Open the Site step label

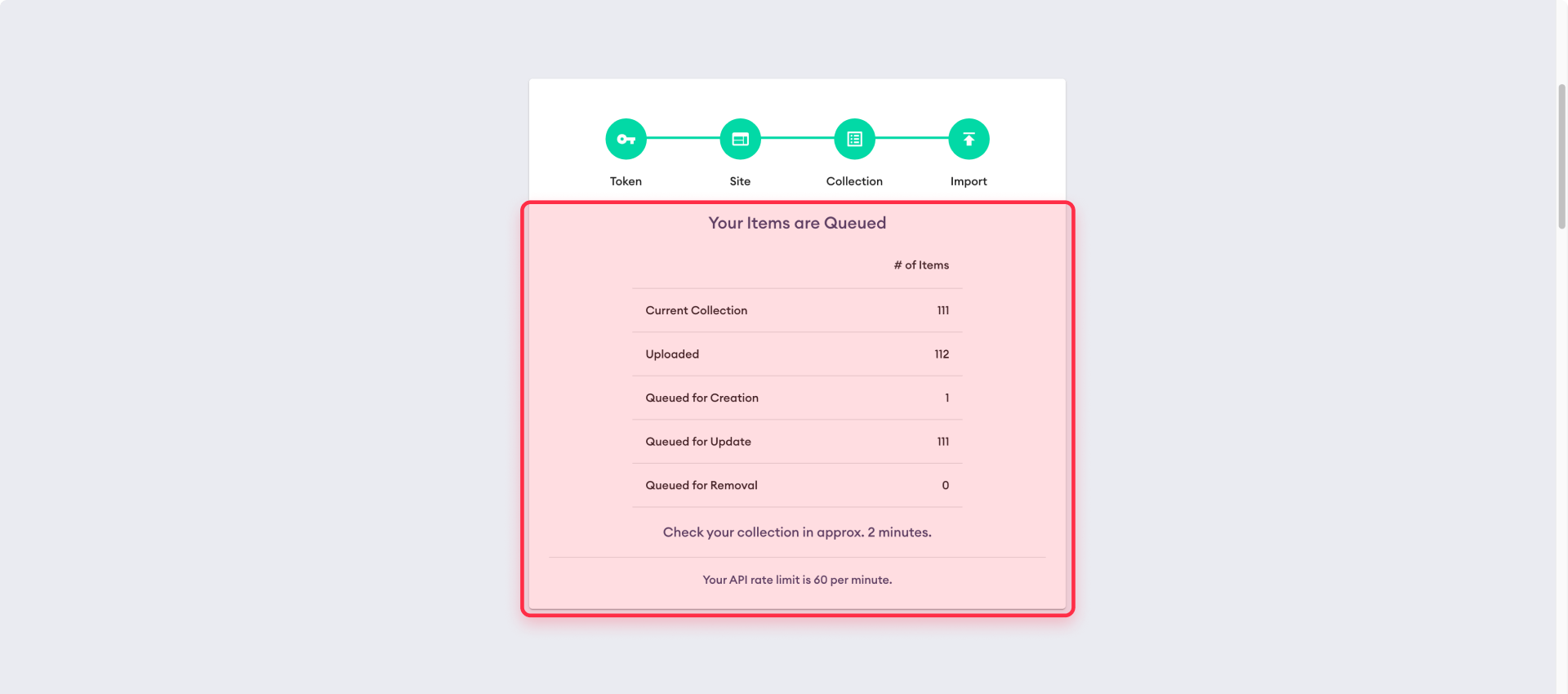tap(740, 180)
